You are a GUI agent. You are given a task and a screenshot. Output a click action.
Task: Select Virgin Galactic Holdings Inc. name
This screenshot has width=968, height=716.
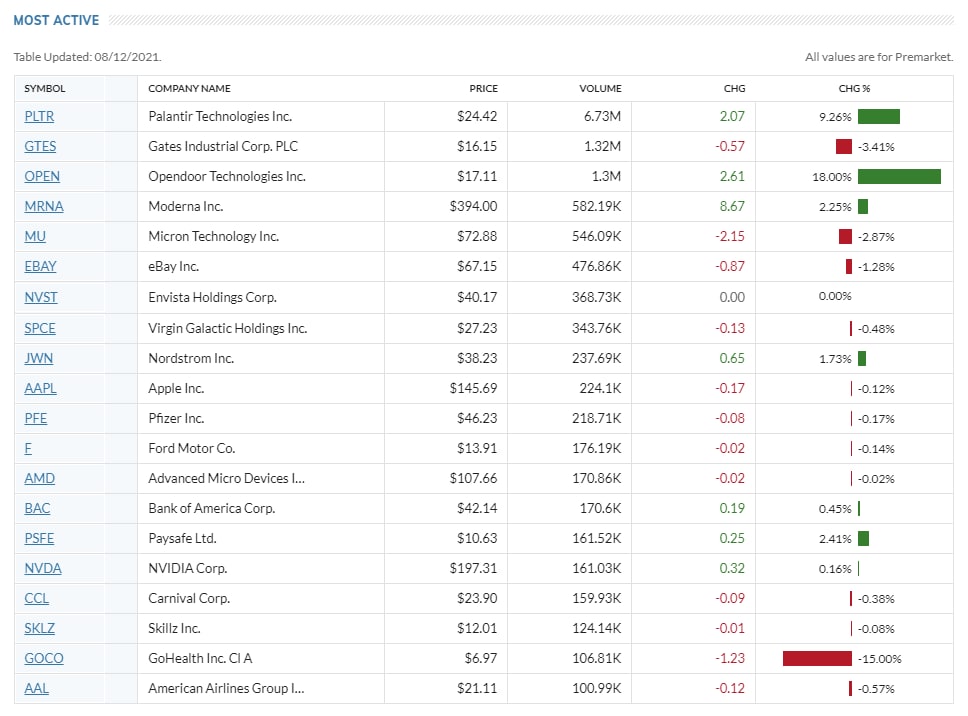(228, 328)
